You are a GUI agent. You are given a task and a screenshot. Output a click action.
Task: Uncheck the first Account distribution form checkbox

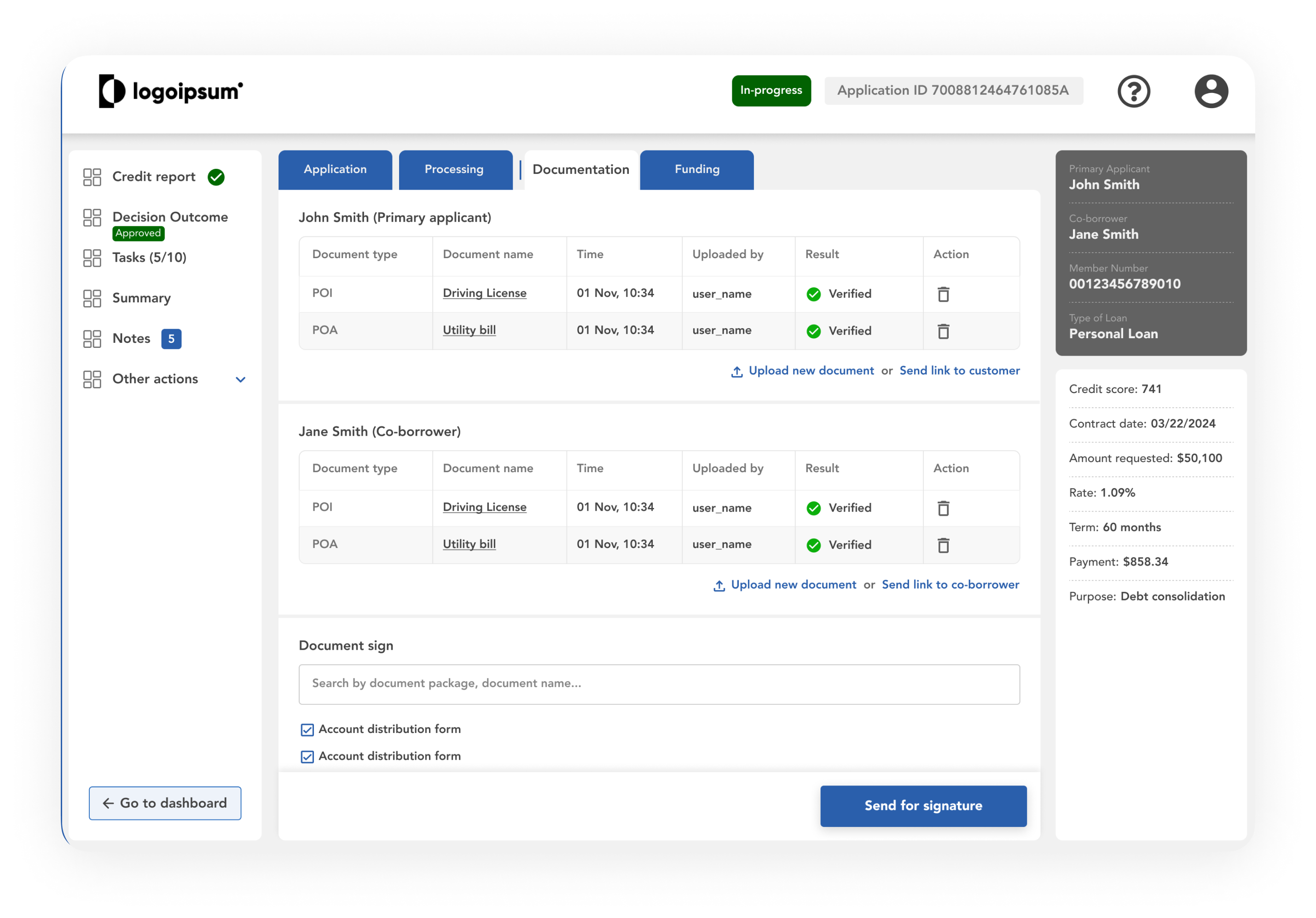pyautogui.click(x=307, y=729)
